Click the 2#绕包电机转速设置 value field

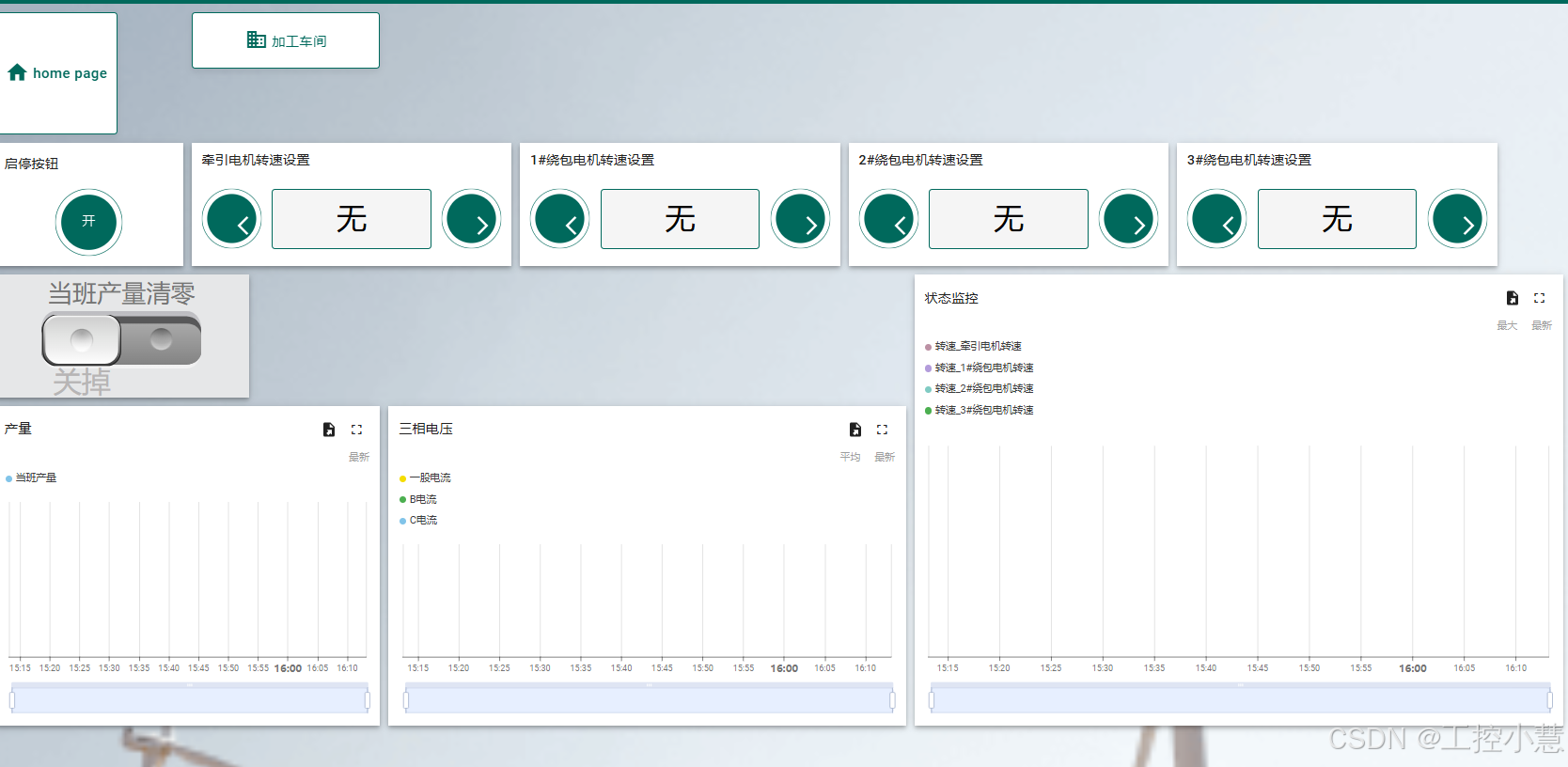[x=1009, y=219]
